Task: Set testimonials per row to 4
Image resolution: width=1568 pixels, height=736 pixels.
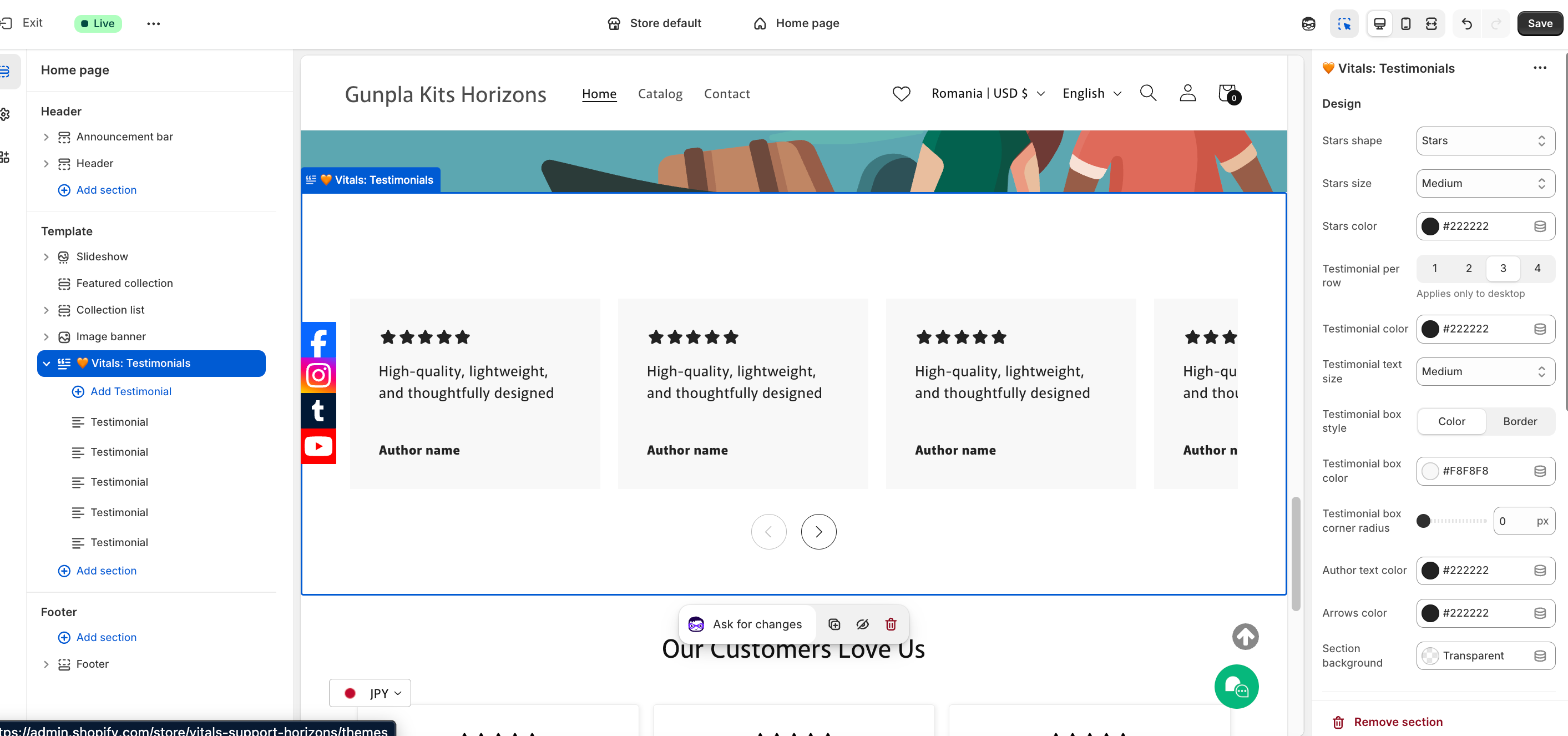Action: 1537,268
